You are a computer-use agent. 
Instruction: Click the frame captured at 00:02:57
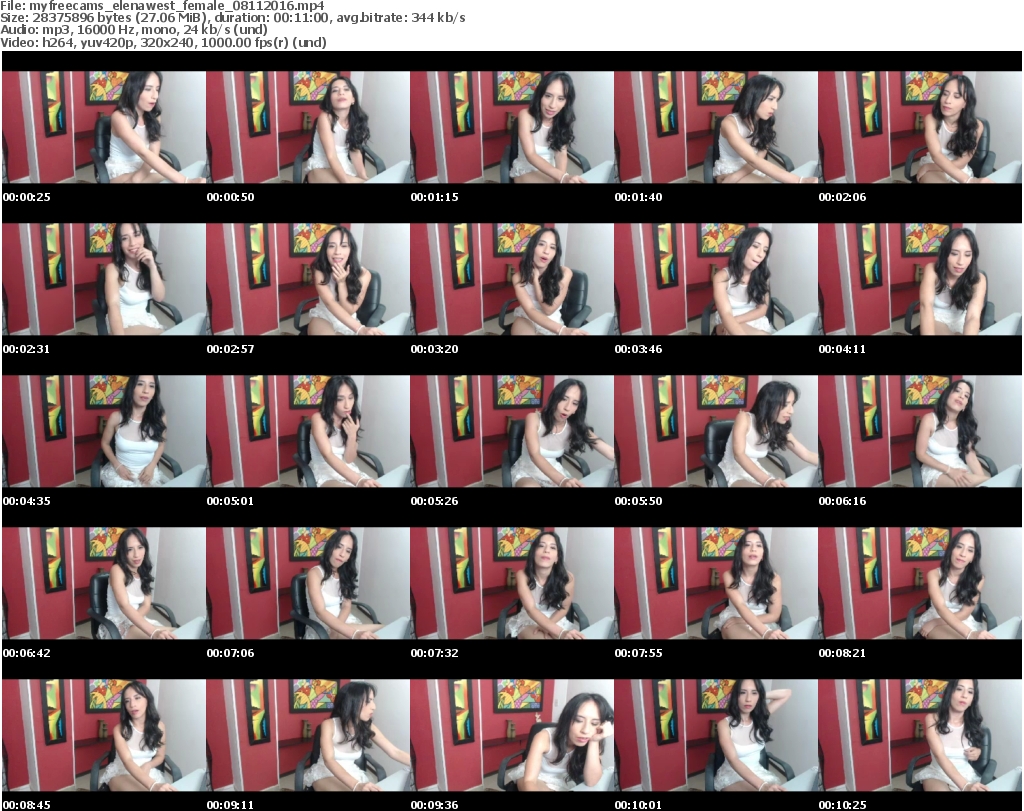click(x=308, y=279)
